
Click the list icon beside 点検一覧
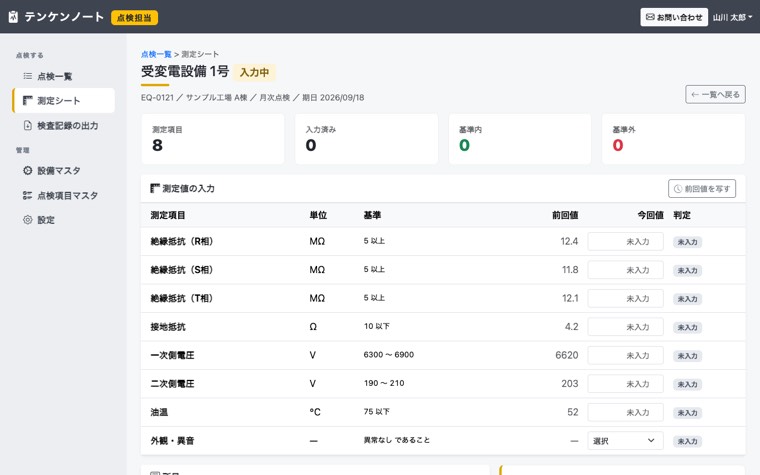click(28, 76)
